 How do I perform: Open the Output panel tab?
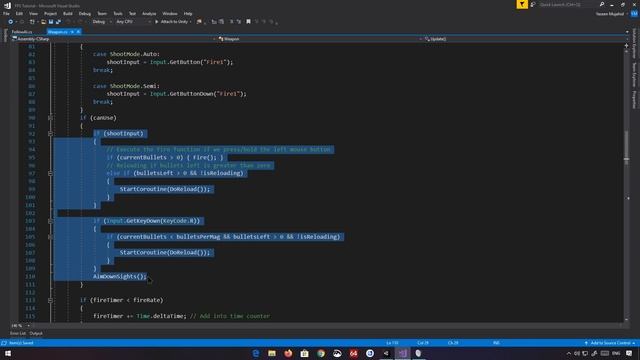36,333
